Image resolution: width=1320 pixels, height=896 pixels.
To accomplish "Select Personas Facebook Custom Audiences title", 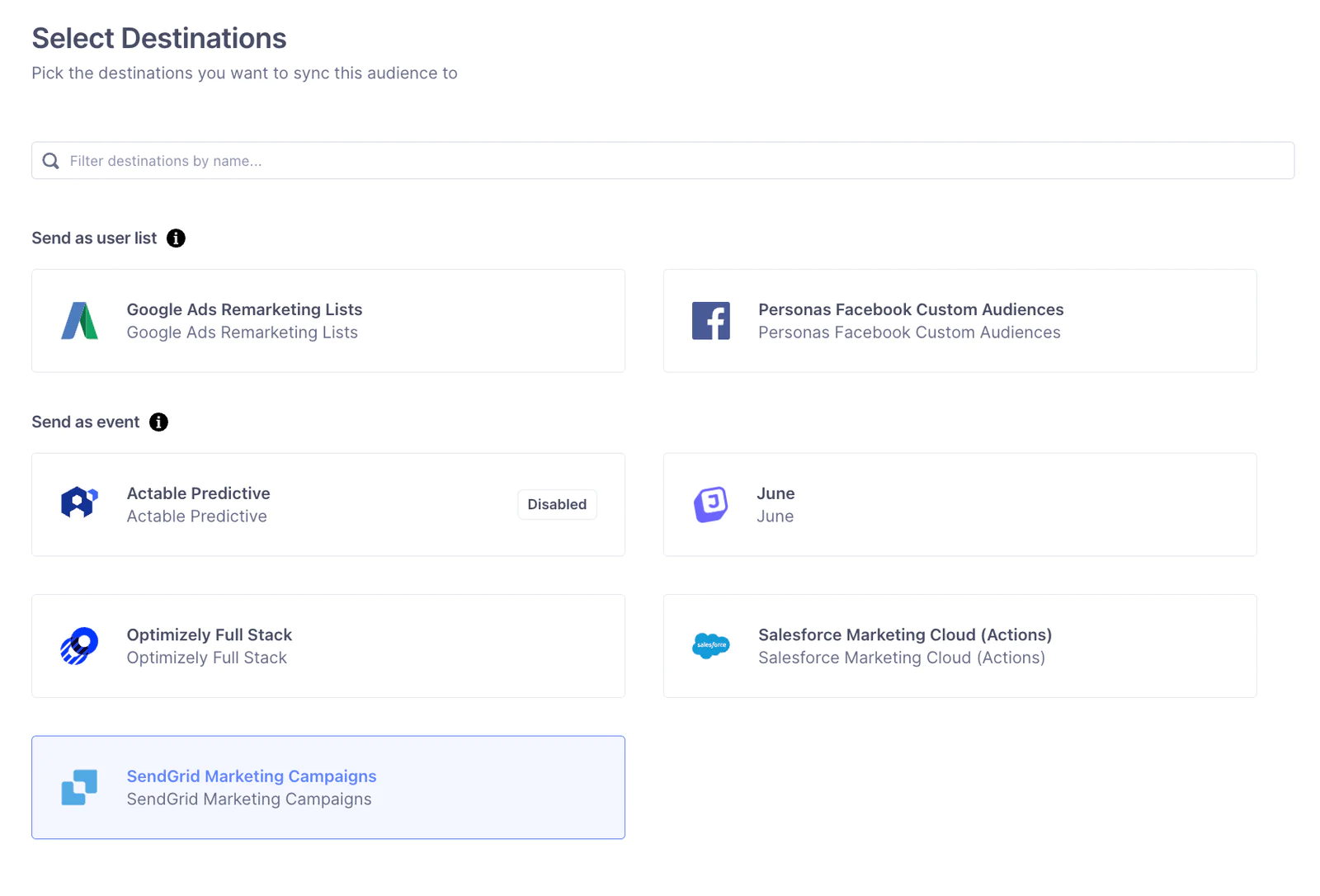I will tap(911, 309).
